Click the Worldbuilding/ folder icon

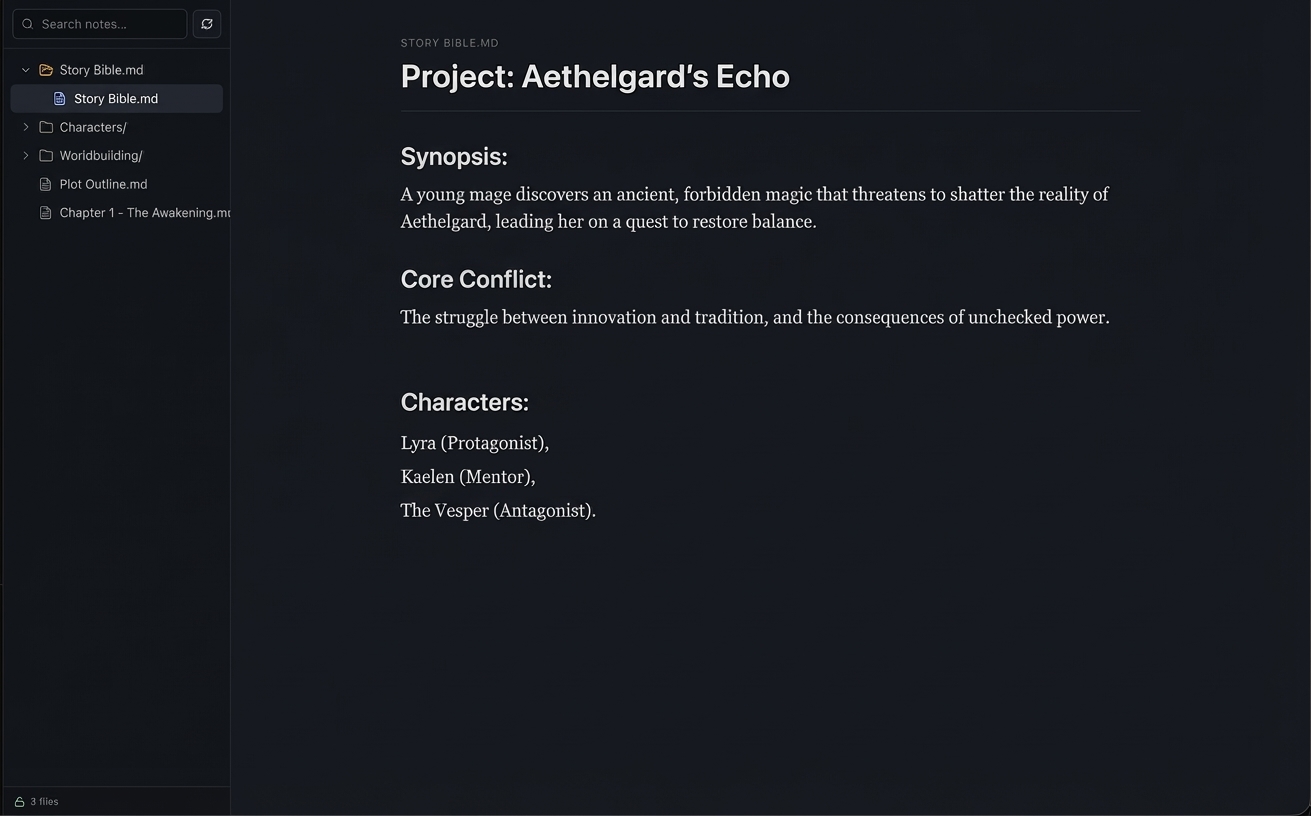(x=46, y=156)
